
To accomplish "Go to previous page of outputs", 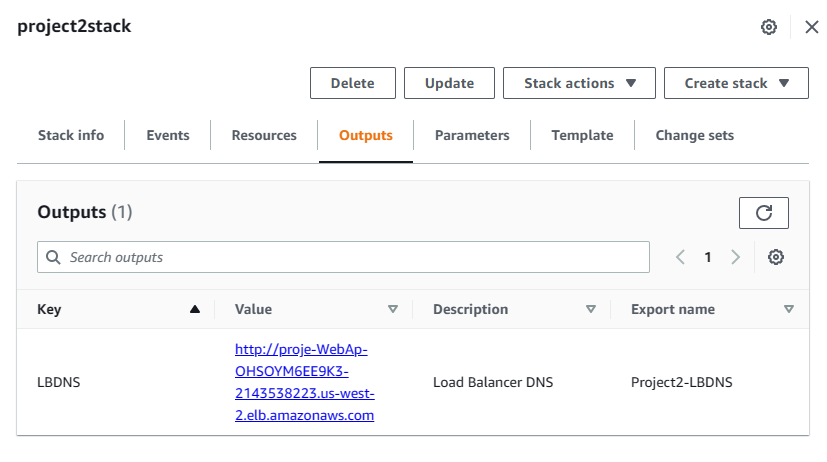I will (680, 257).
